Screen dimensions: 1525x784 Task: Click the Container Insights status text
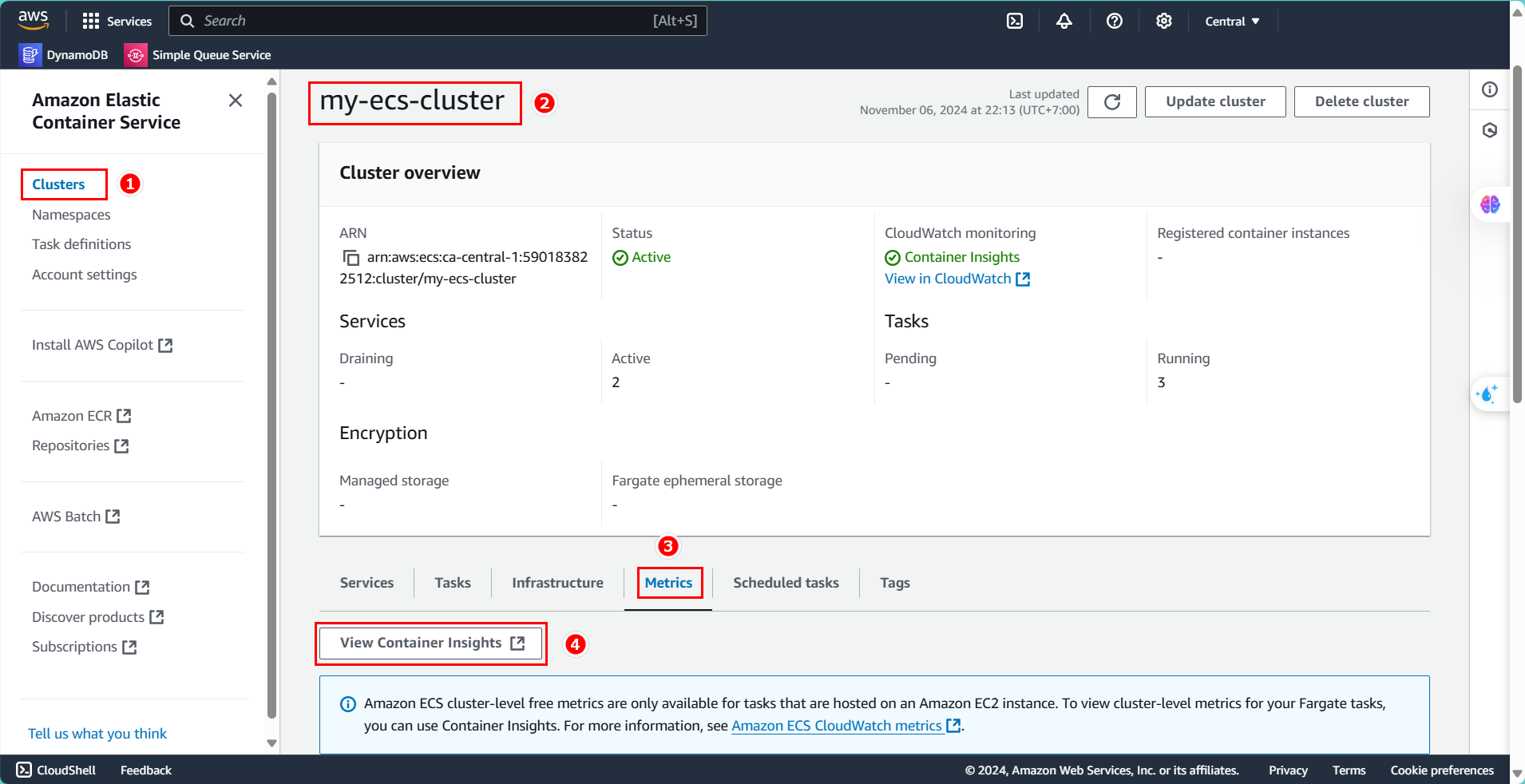(962, 257)
